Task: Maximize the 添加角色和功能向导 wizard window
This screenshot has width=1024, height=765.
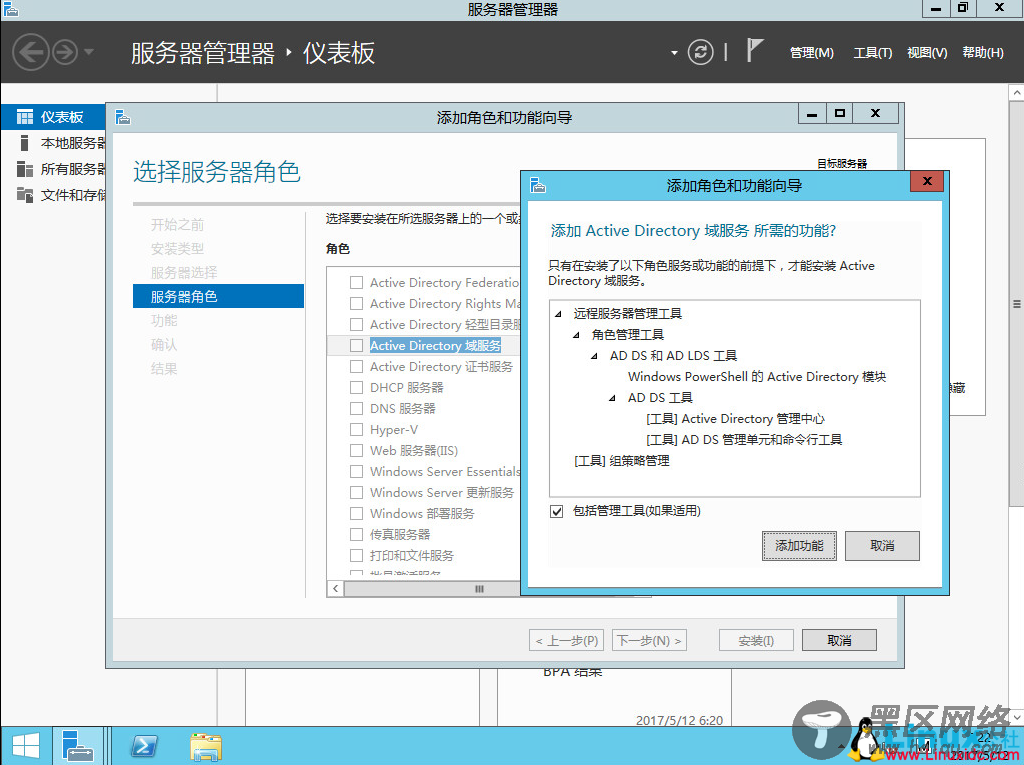Action: [840, 113]
